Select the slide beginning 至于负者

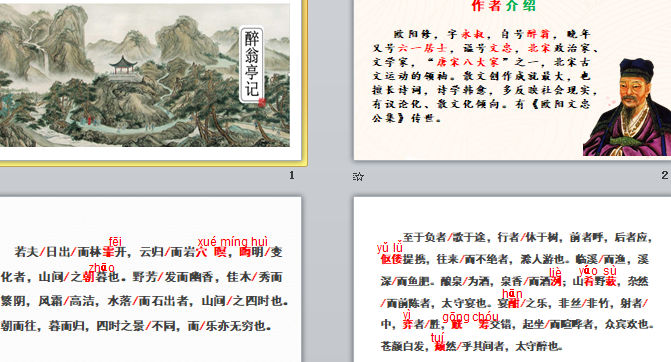click(512, 279)
